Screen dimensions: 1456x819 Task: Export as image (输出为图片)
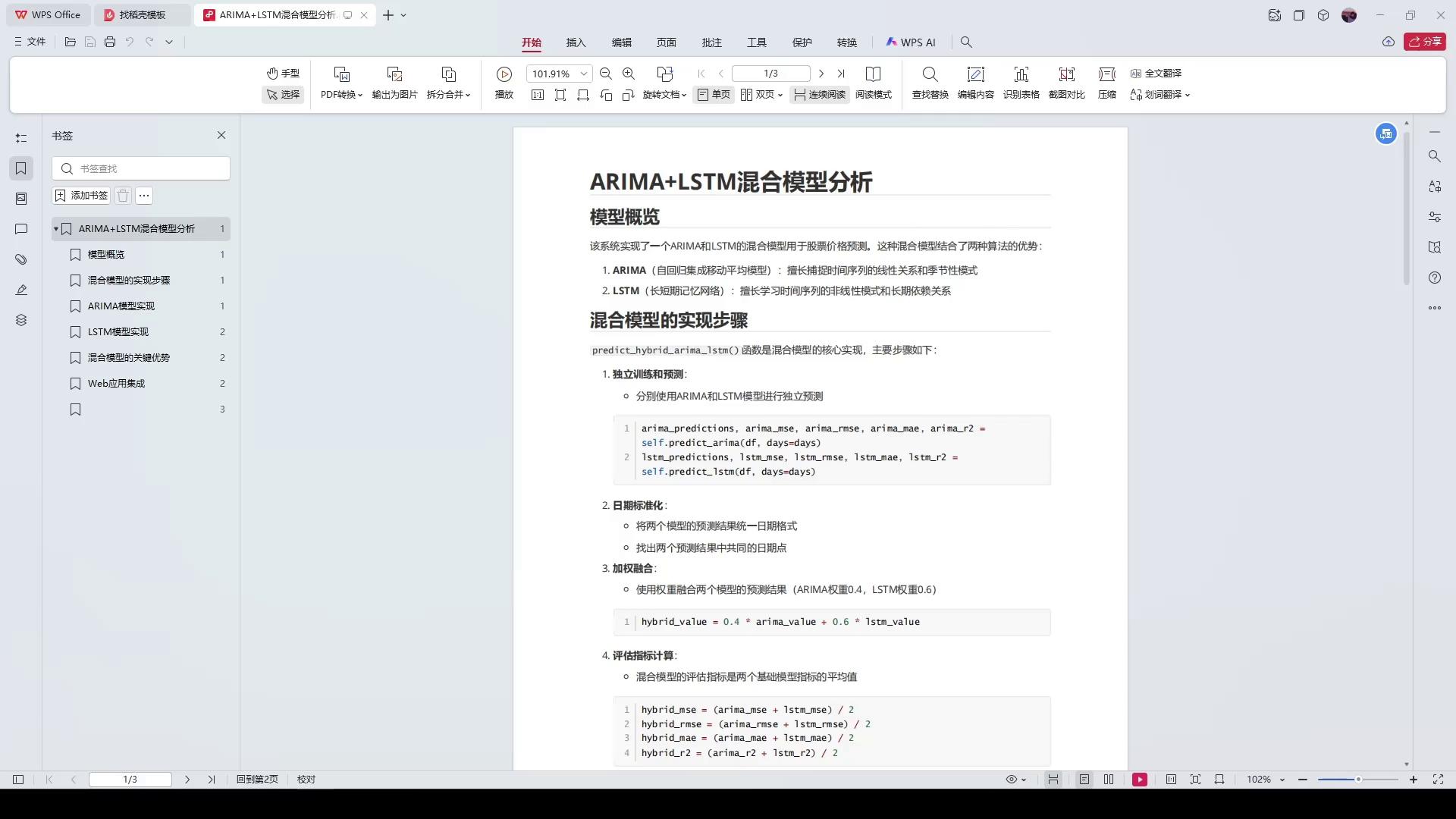pyautogui.click(x=394, y=83)
